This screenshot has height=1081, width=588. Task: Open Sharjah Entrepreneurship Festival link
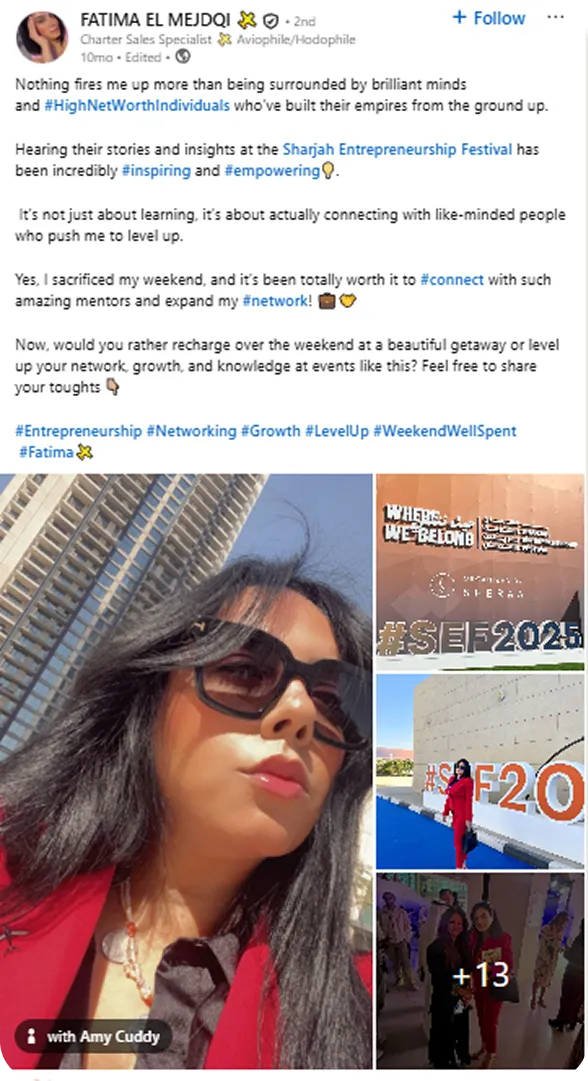click(398, 149)
